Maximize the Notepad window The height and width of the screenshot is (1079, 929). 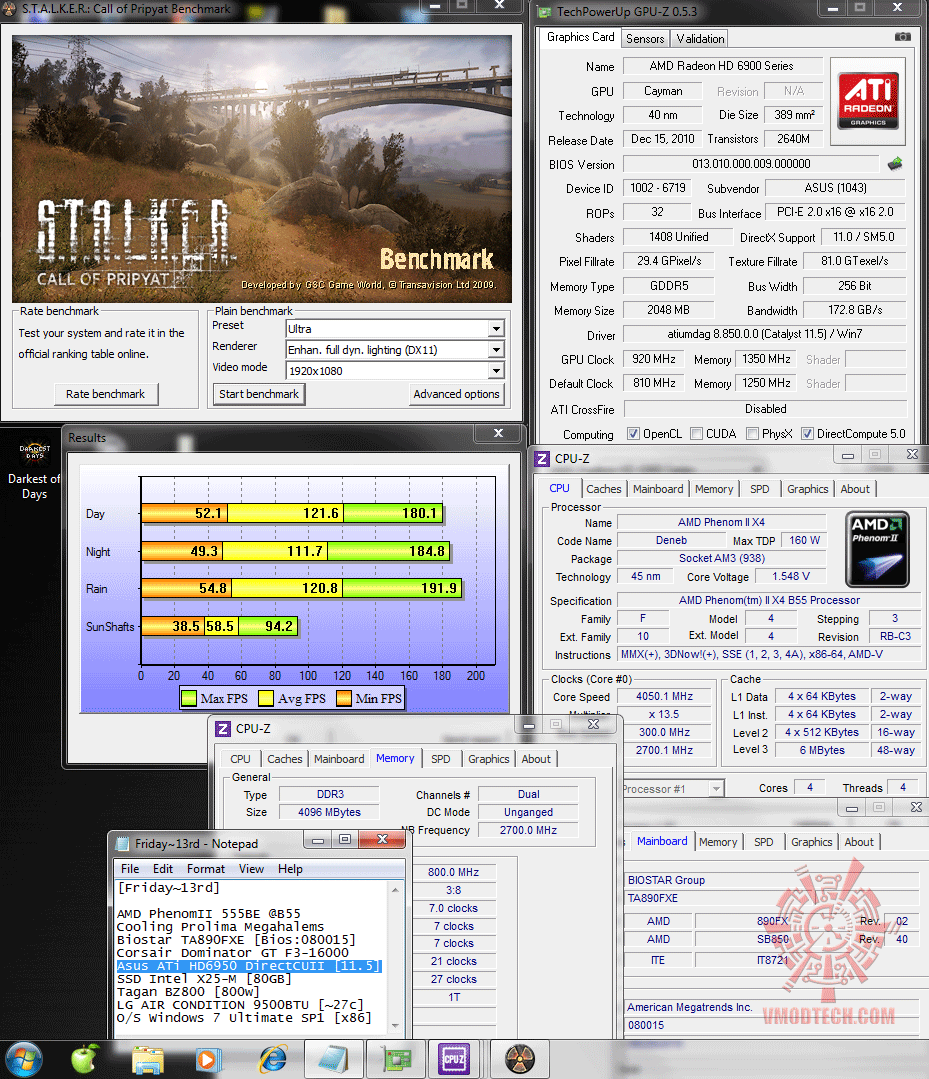pyautogui.click(x=345, y=840)
